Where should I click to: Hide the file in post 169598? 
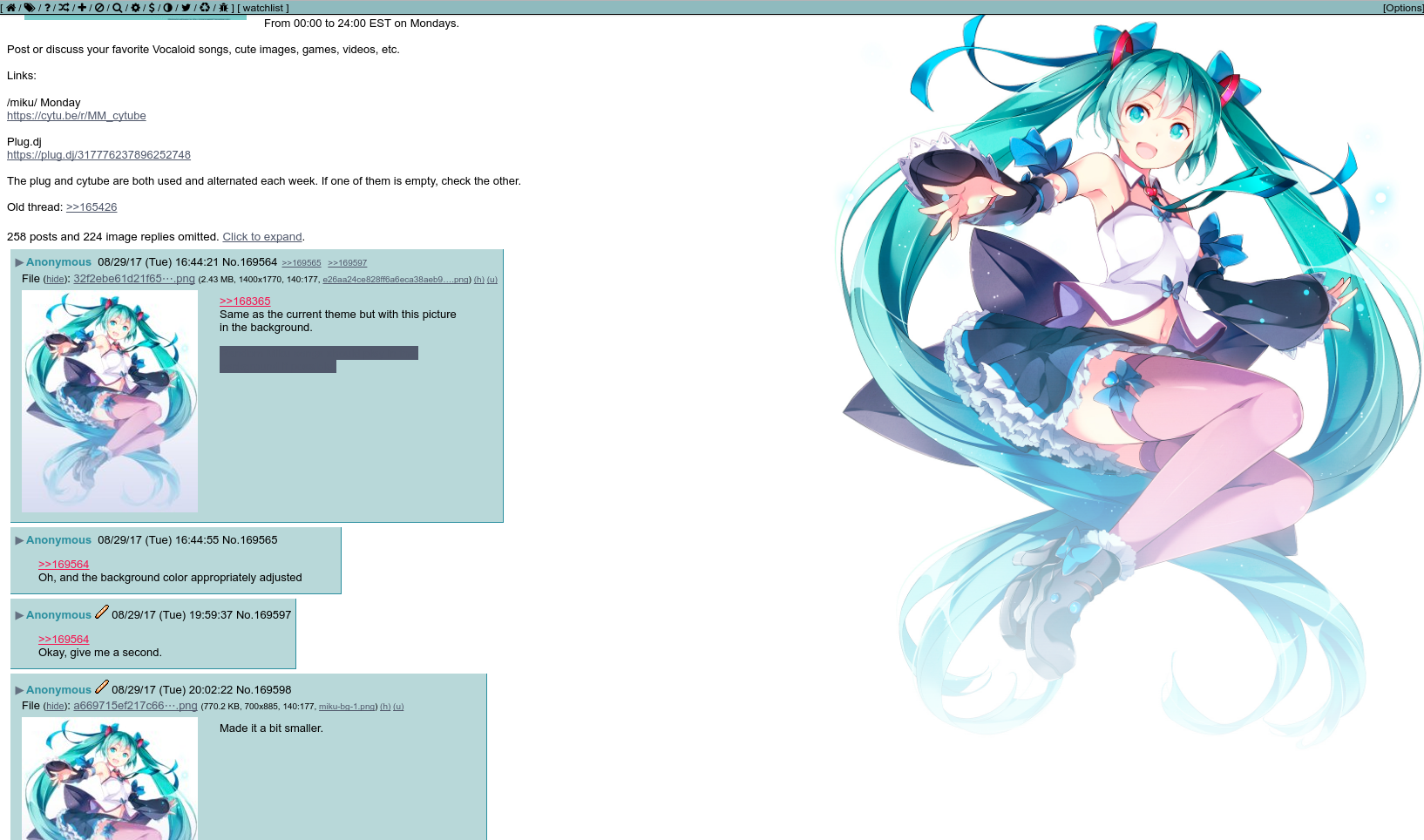coord(55,707)
